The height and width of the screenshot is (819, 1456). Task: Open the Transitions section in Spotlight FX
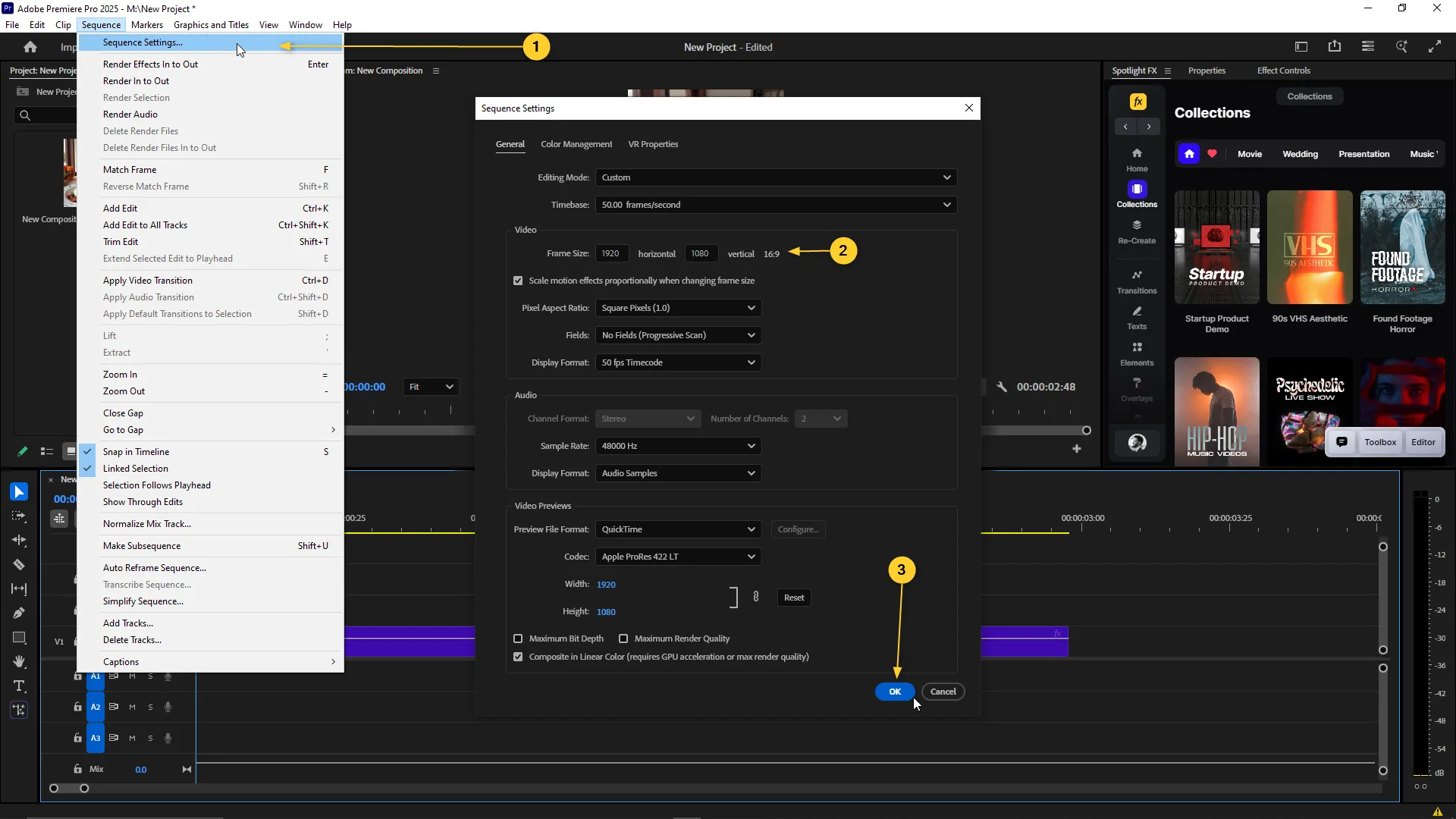[1137, 281]
